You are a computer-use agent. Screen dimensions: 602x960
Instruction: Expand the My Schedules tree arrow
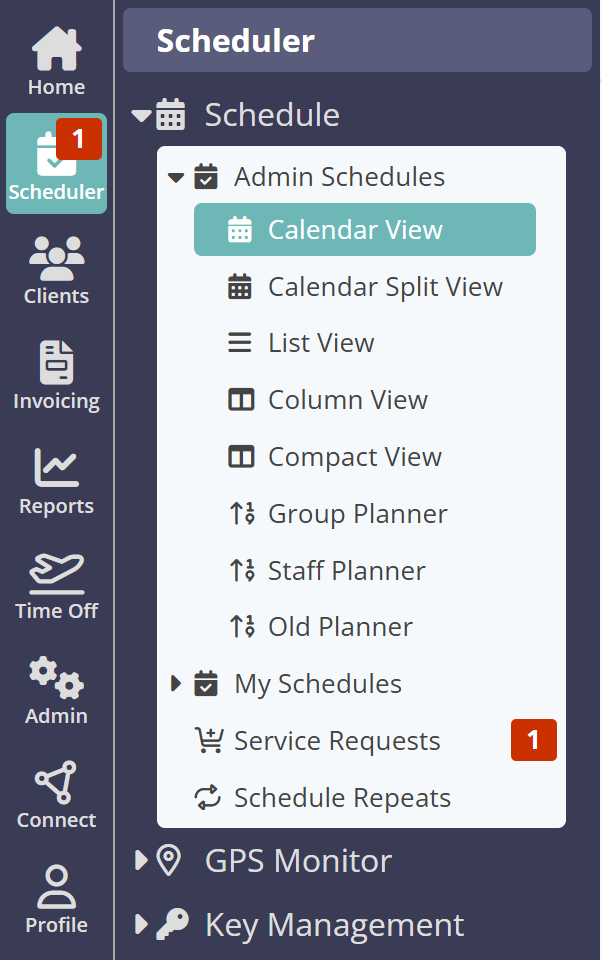[176, 684]
